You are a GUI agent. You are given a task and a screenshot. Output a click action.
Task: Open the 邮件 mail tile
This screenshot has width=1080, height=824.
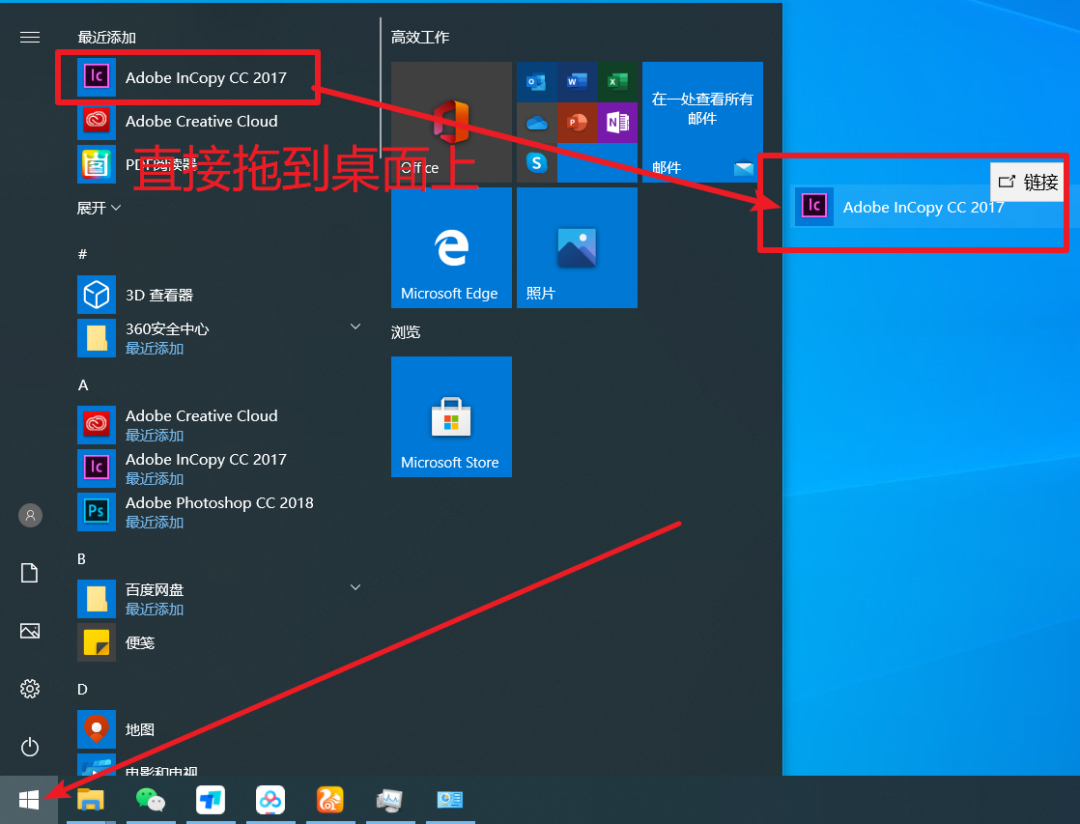[703, 122]
